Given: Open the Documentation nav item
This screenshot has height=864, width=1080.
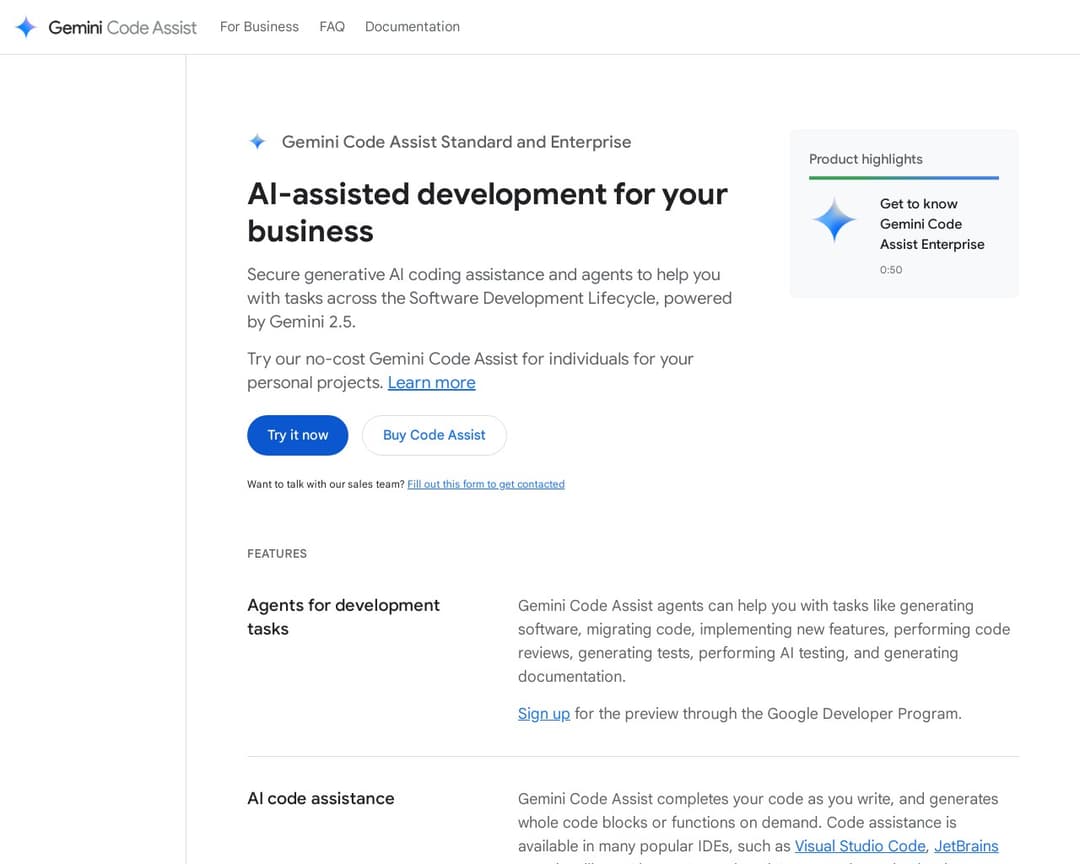Looking at the screenshot, I should click(x=413, y=27).
